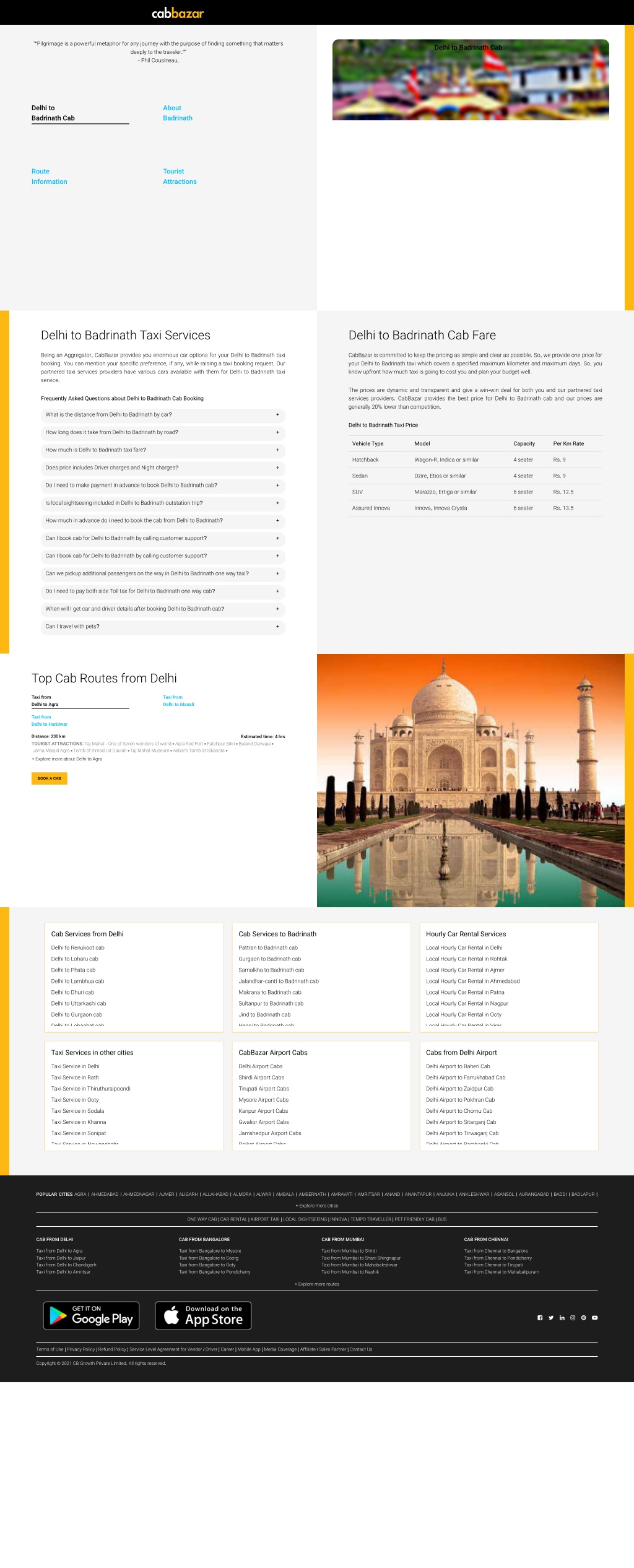This screenshot has height=1568, width=634.
Task: Select 'Taxi from Delhi to Haridwar' tab
Action: click(x=50, y=721)
